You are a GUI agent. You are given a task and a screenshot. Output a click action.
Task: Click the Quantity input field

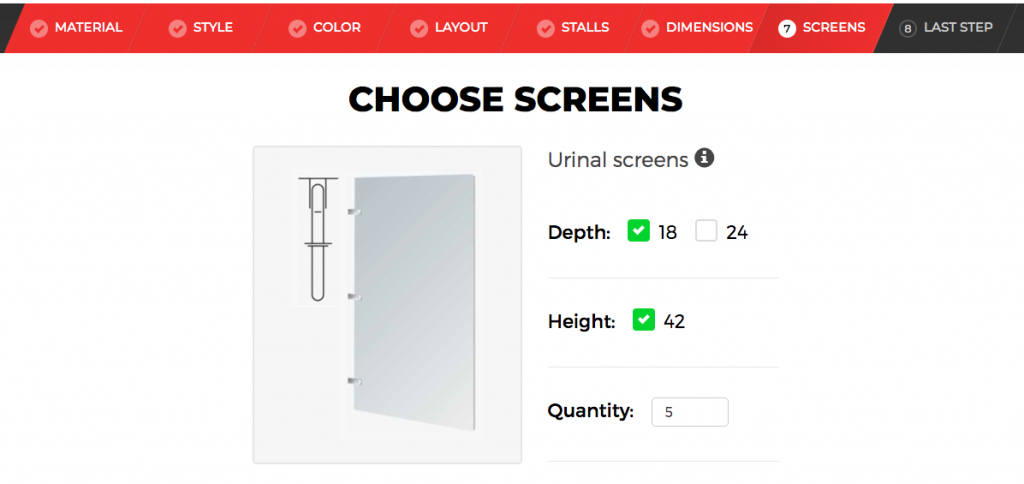[690, 411]
